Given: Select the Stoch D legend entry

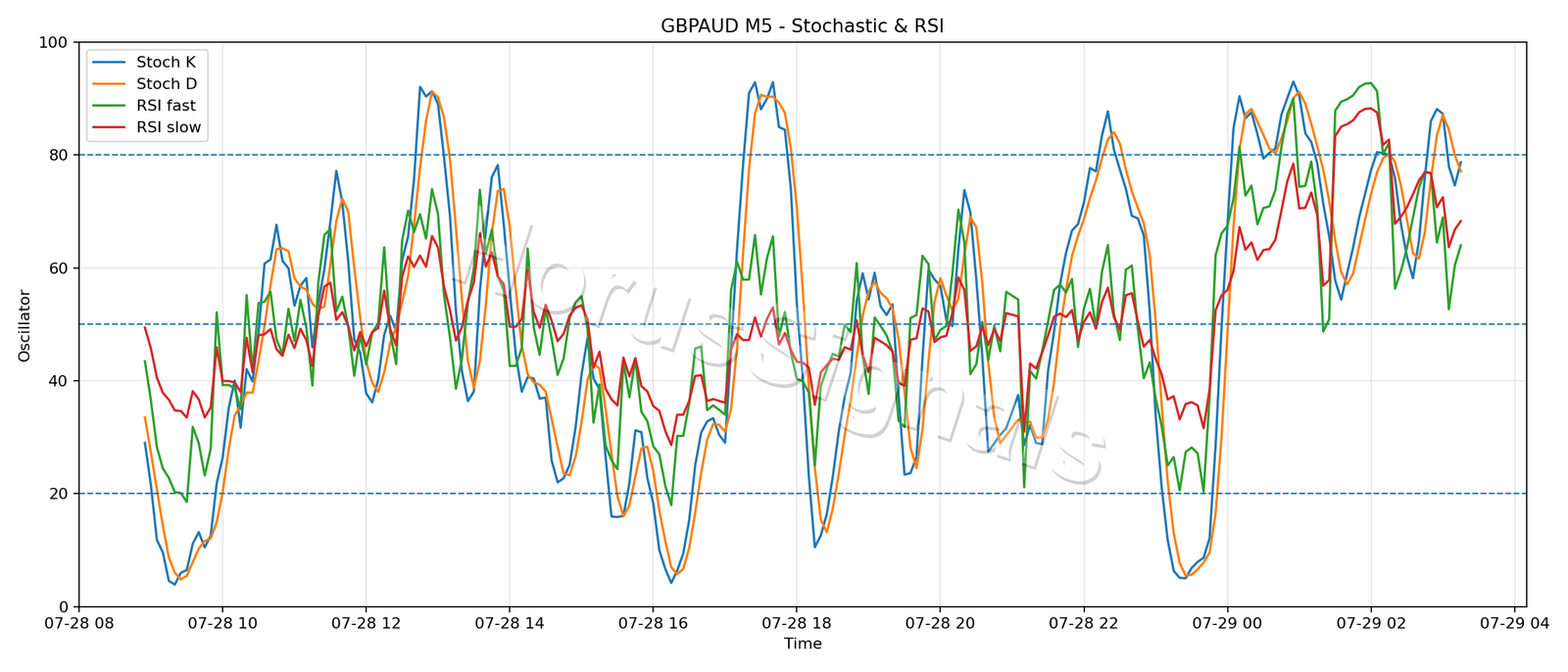Looking at the screenshot, I should (145, 84).
